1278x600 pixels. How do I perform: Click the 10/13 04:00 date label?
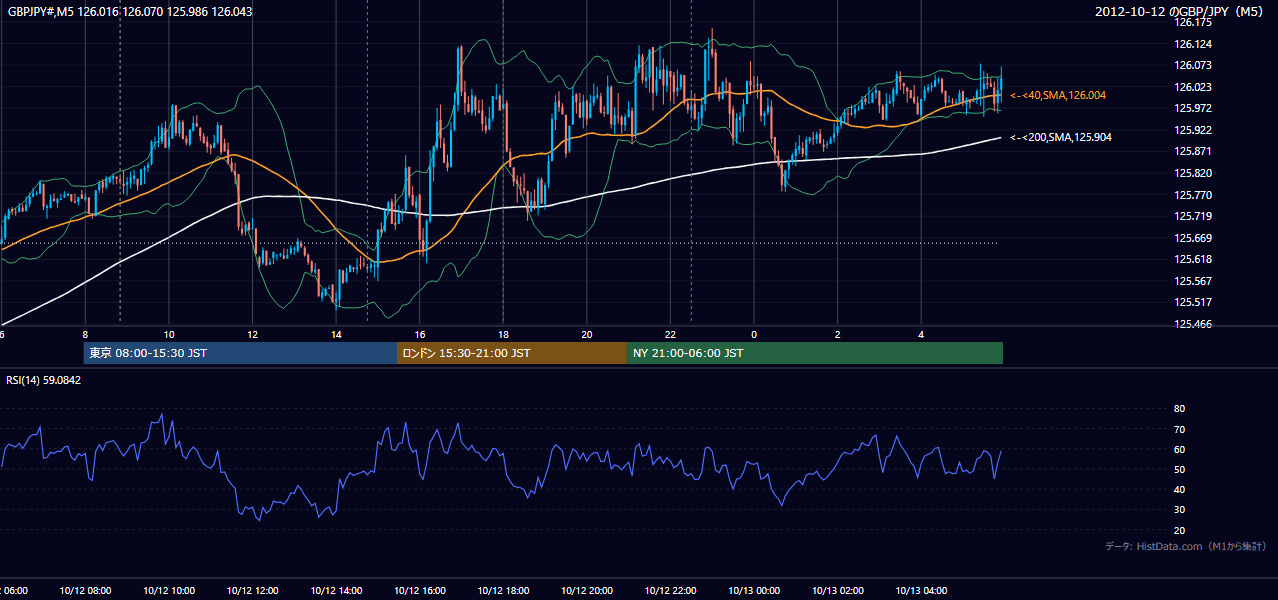coord(921,590)
